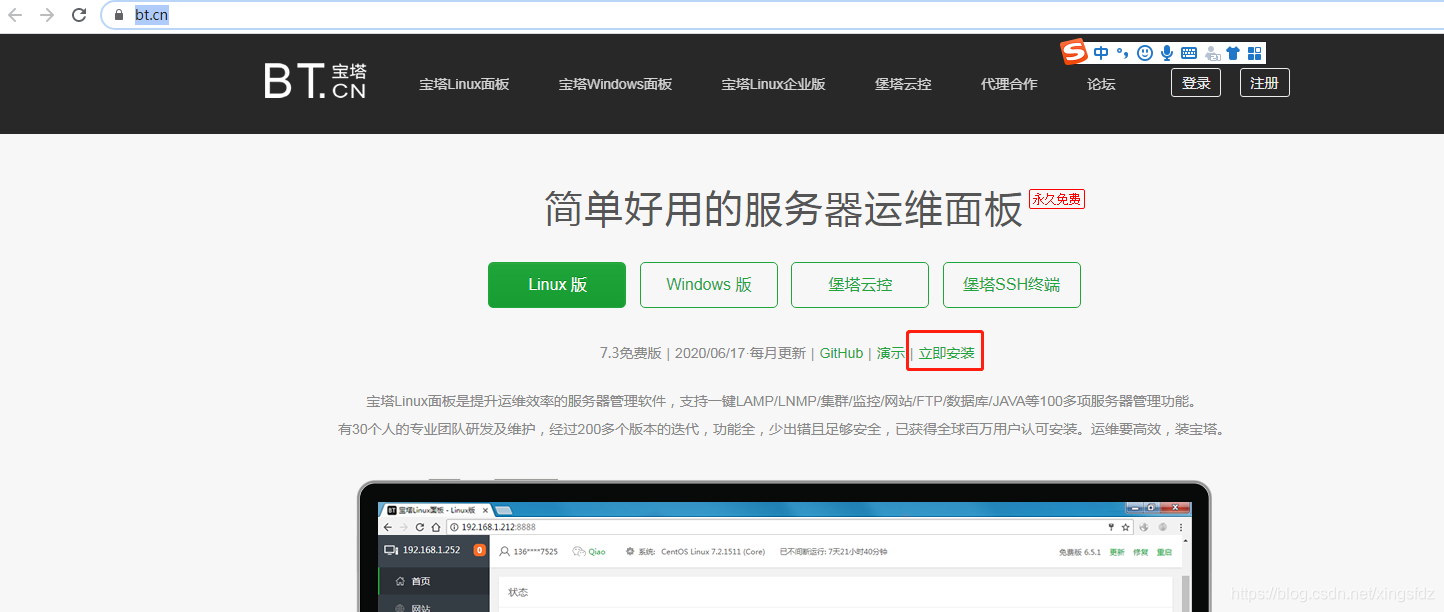Open the IME toolbox grid icon

1255,53
